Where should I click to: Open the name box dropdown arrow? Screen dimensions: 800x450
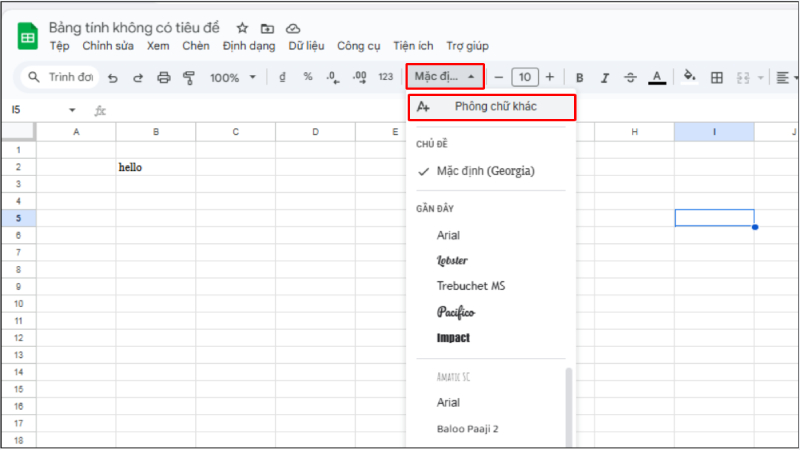click(72, 110)
